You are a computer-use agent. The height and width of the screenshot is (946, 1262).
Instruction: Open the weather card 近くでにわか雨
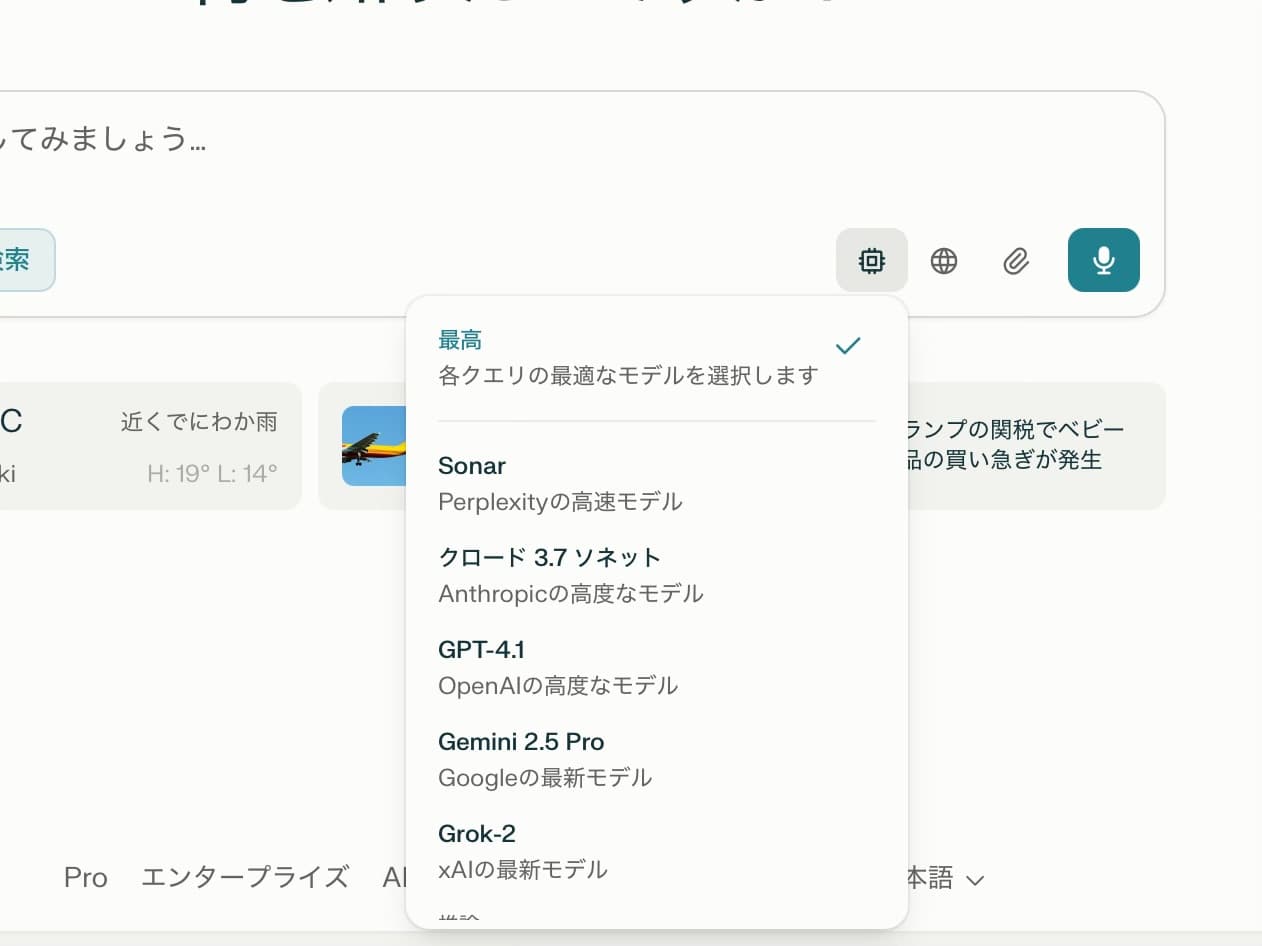click(150, 446)
